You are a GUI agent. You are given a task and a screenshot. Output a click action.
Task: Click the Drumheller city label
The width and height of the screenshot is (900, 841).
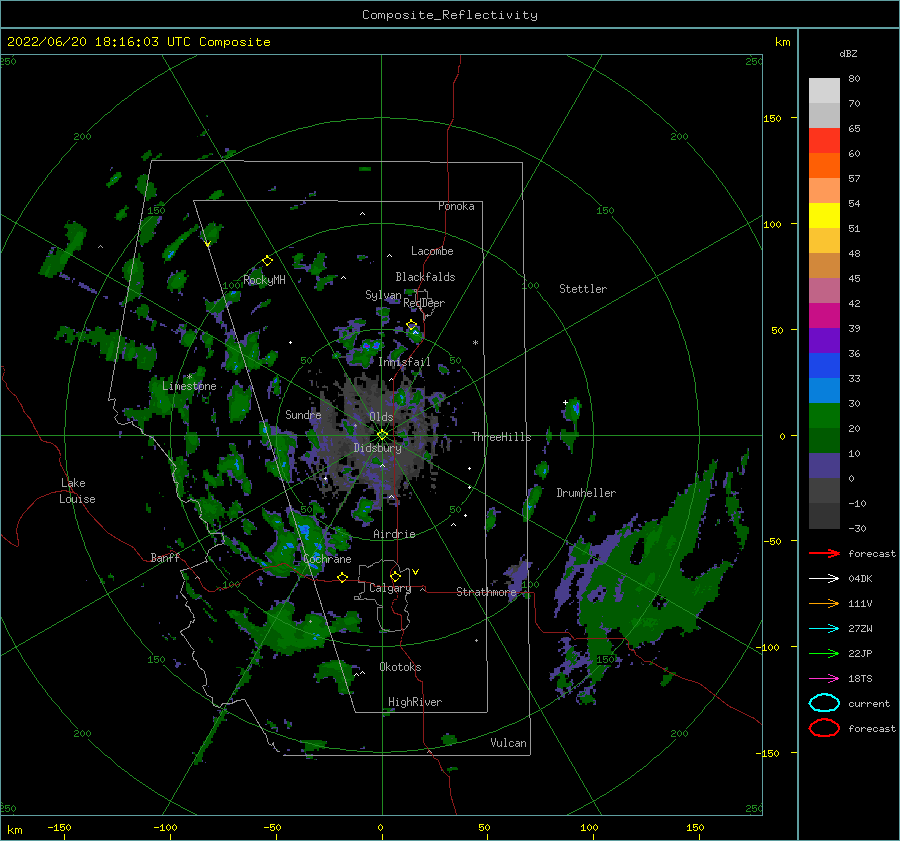[586, 493]
